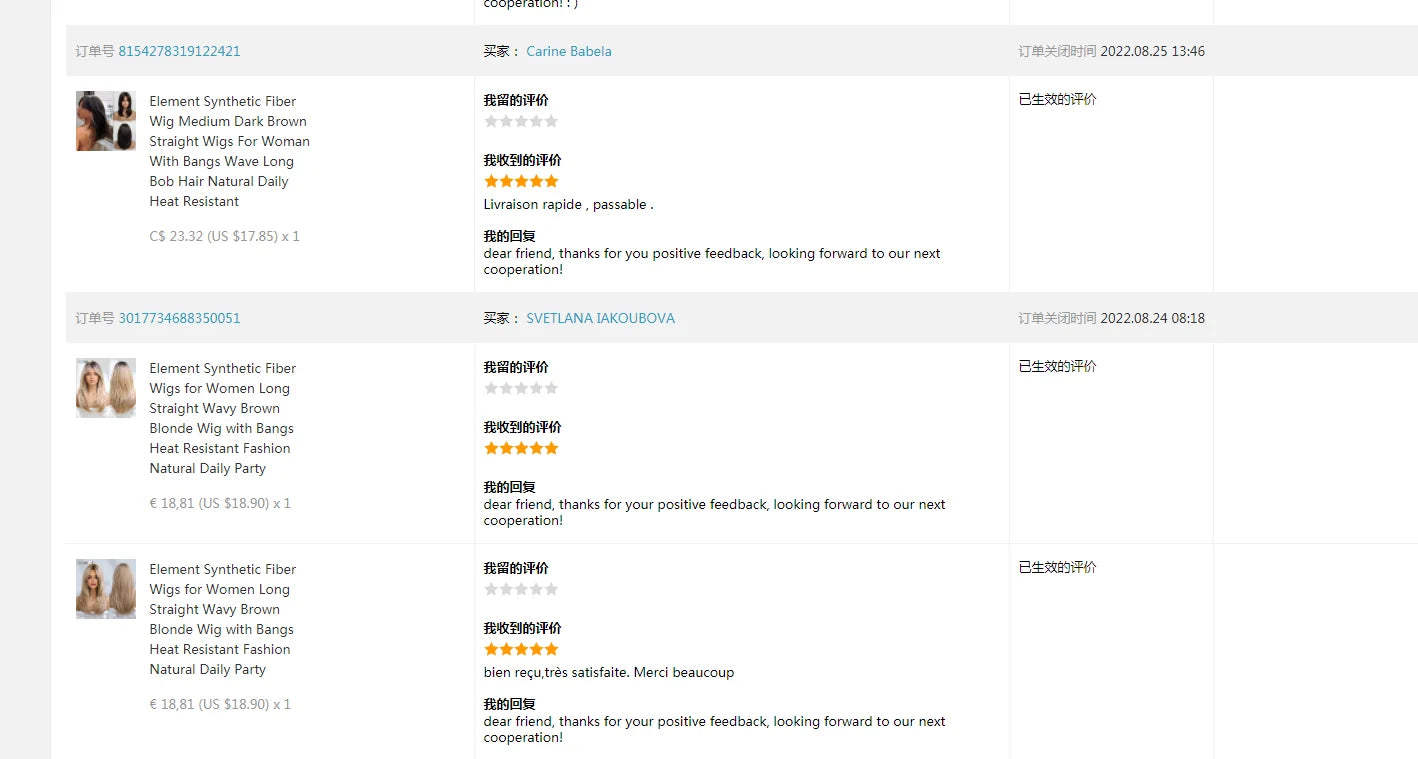Click the first blonde wig thumbnail
1418x759 pixels.
click(x=106, y=388)
